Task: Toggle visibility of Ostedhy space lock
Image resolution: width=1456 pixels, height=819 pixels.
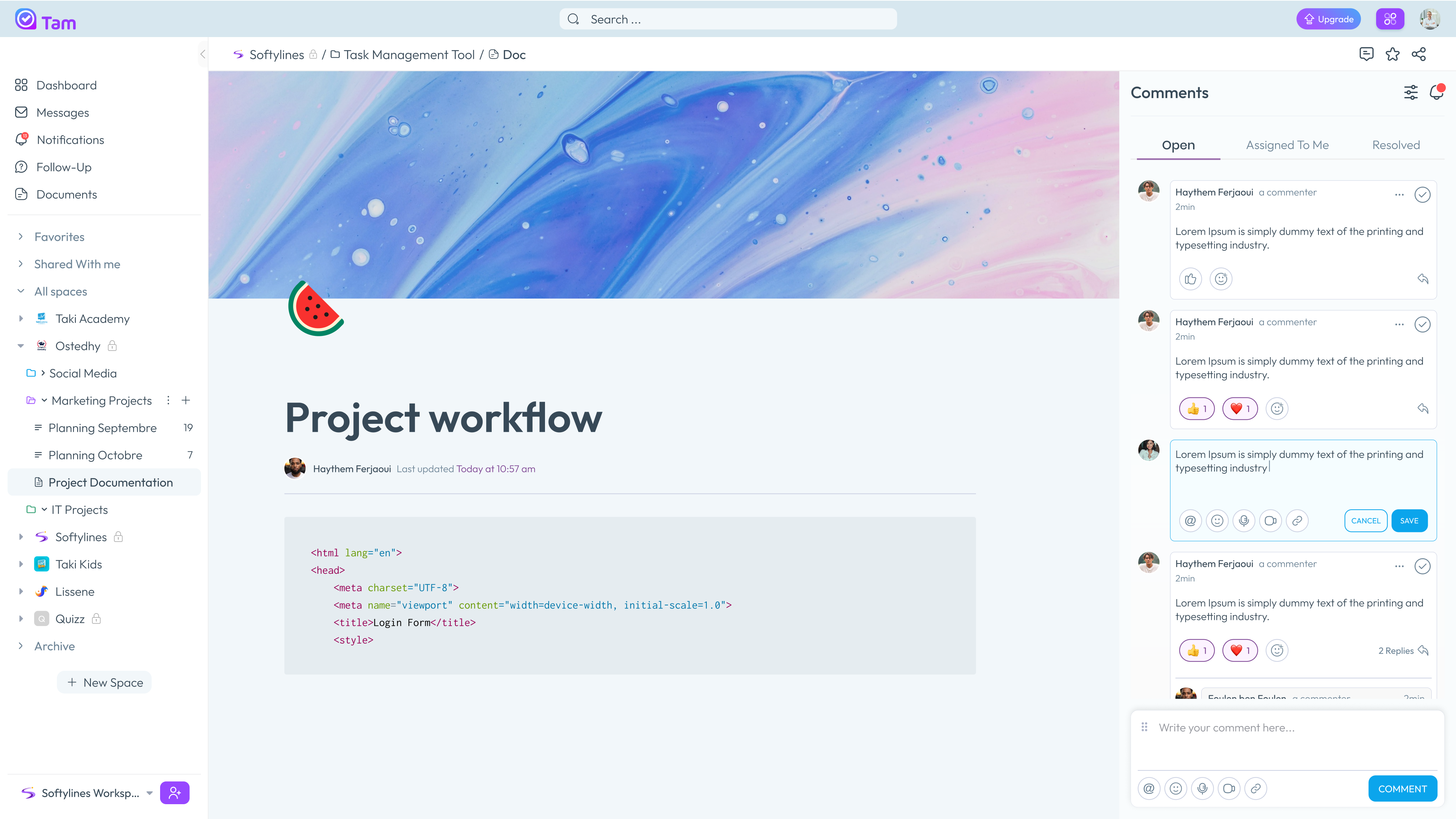Action: click(112, 346)
